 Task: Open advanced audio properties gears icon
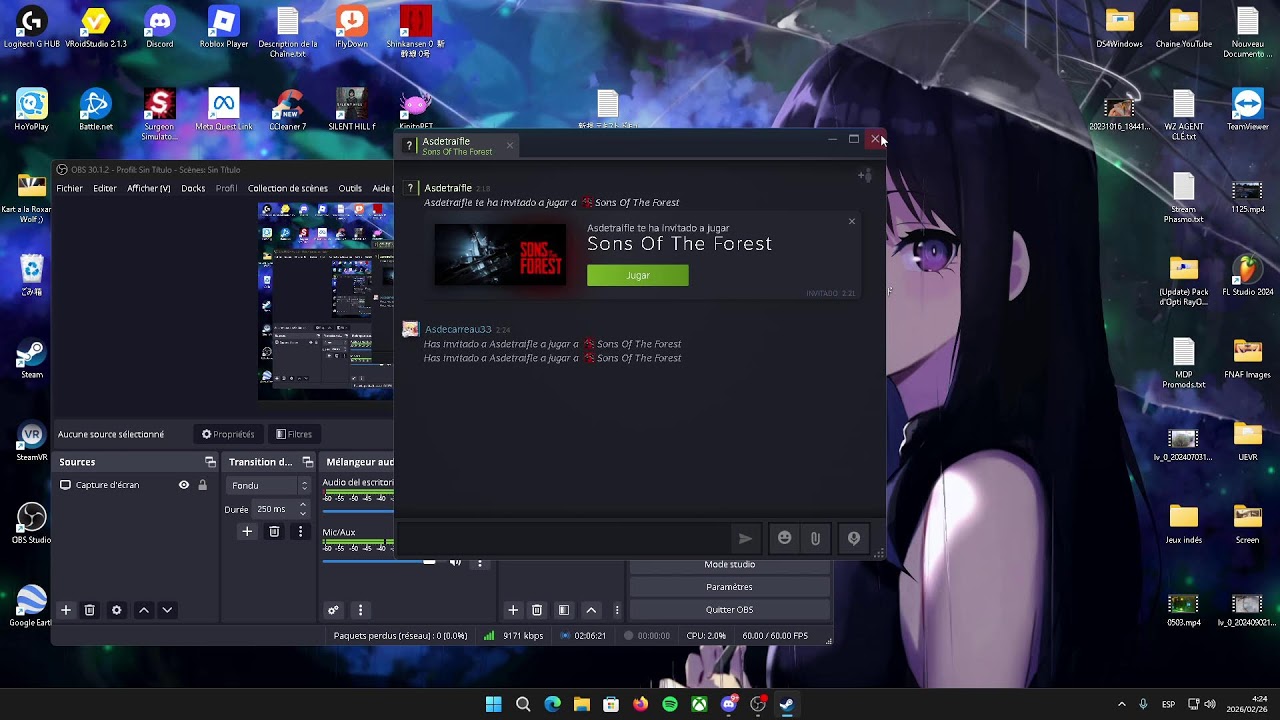click(x=334, y=610)
